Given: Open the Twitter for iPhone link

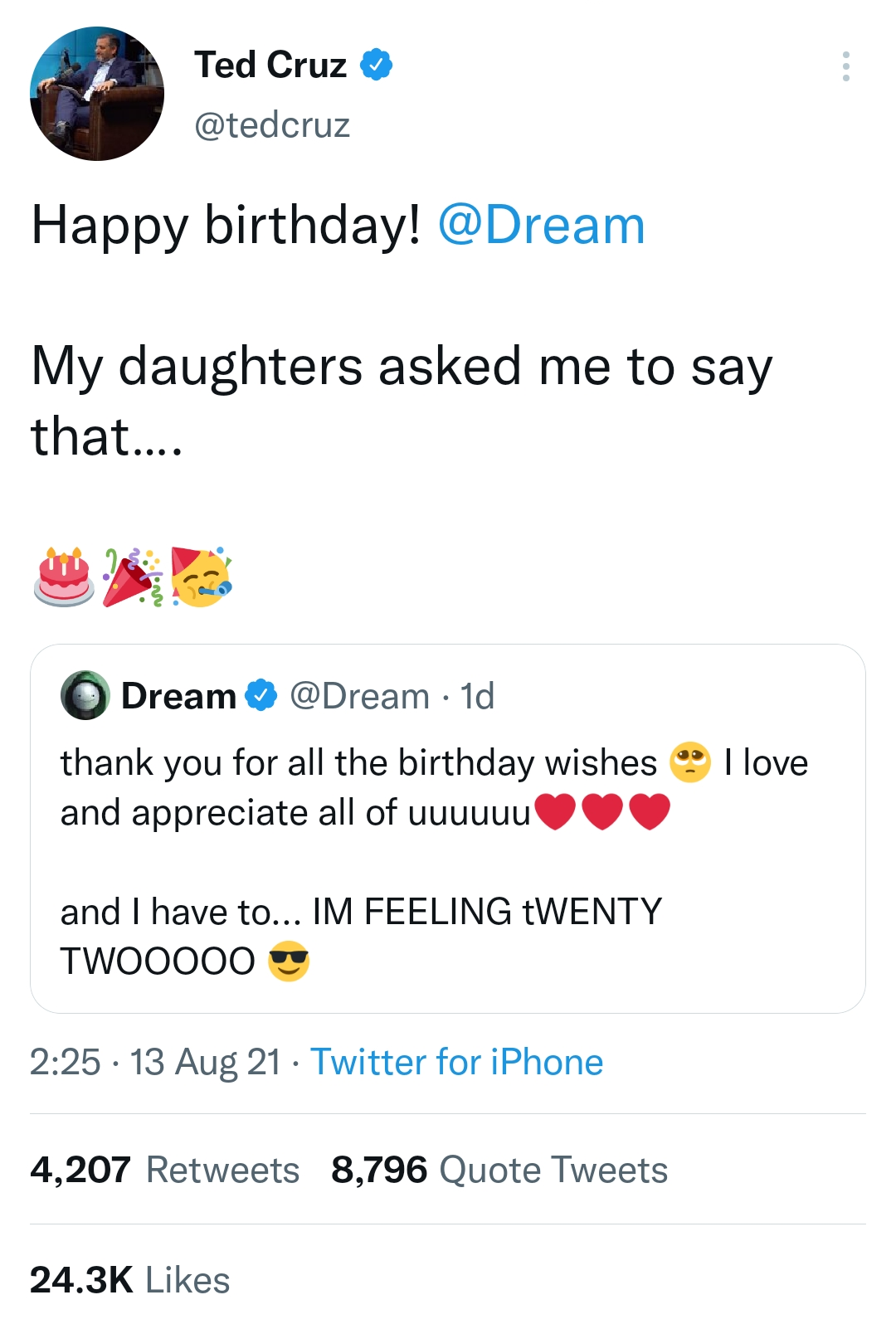Looking at the screenshot, I should pyautogui.click(x=456, y=1062).
